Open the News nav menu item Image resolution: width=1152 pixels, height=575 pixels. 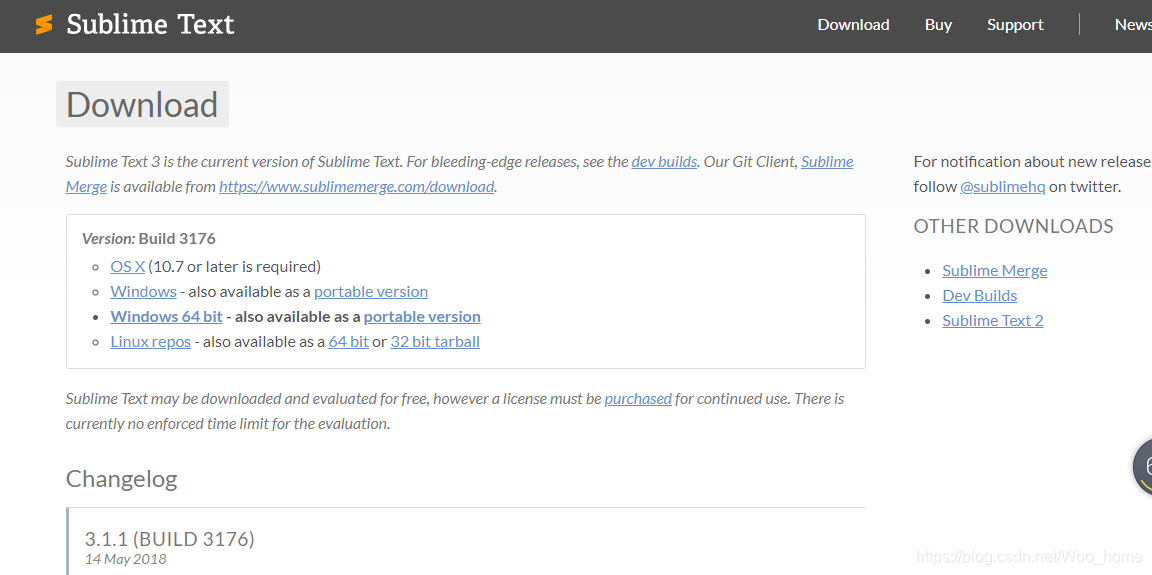click(x=1133, y=25)
